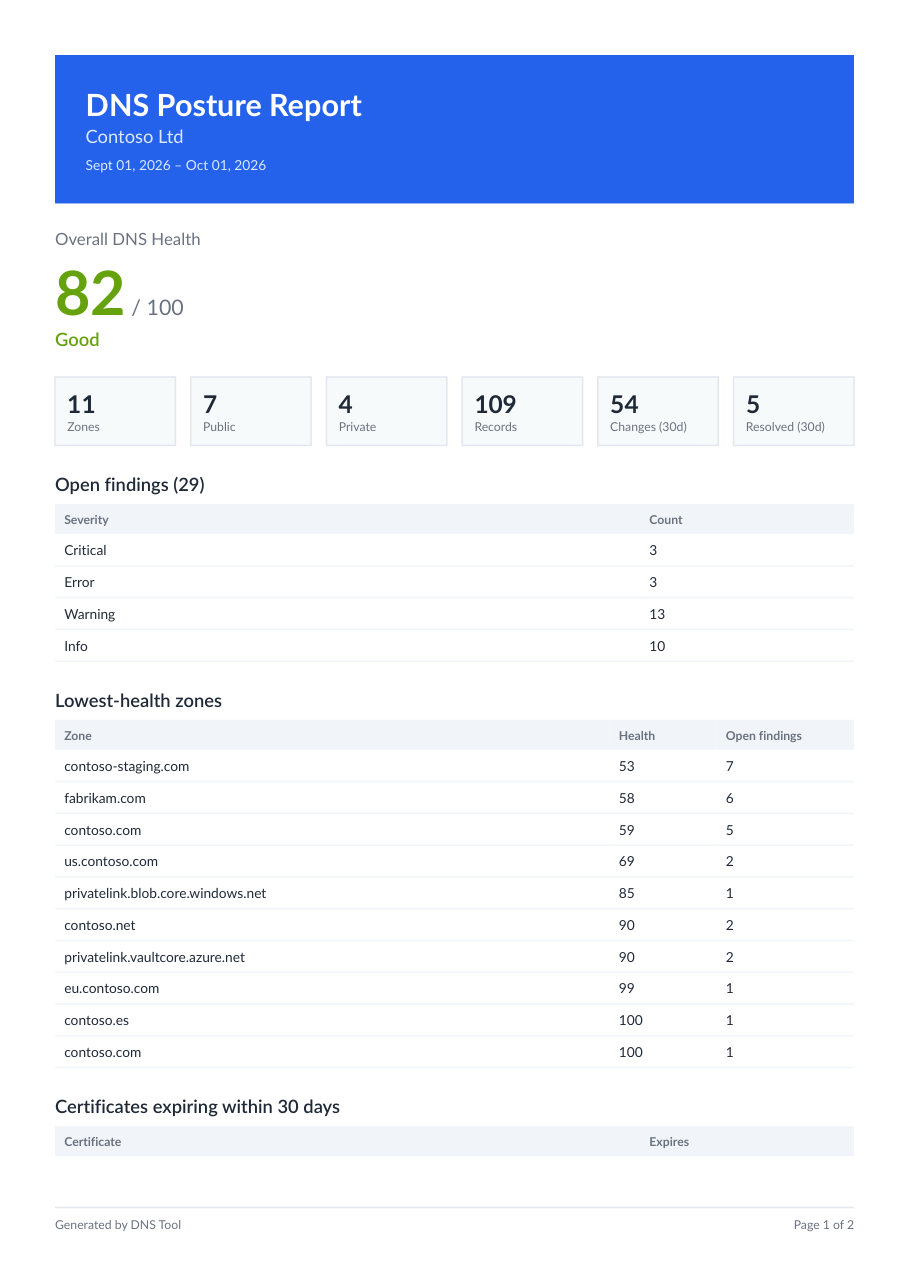
Task: Select the privatelink.vaultcore.azure.net zone name
Action: pos(155,957)
